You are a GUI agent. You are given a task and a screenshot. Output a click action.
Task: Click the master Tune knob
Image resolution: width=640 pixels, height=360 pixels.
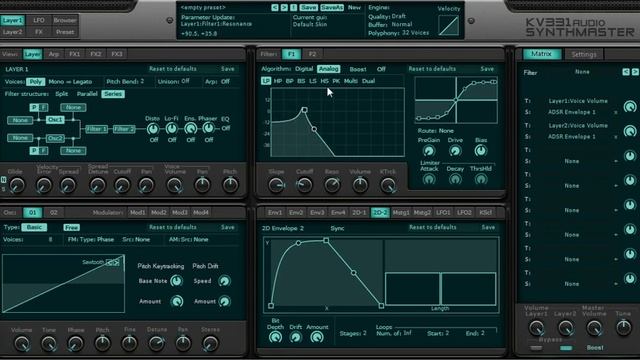623,328
